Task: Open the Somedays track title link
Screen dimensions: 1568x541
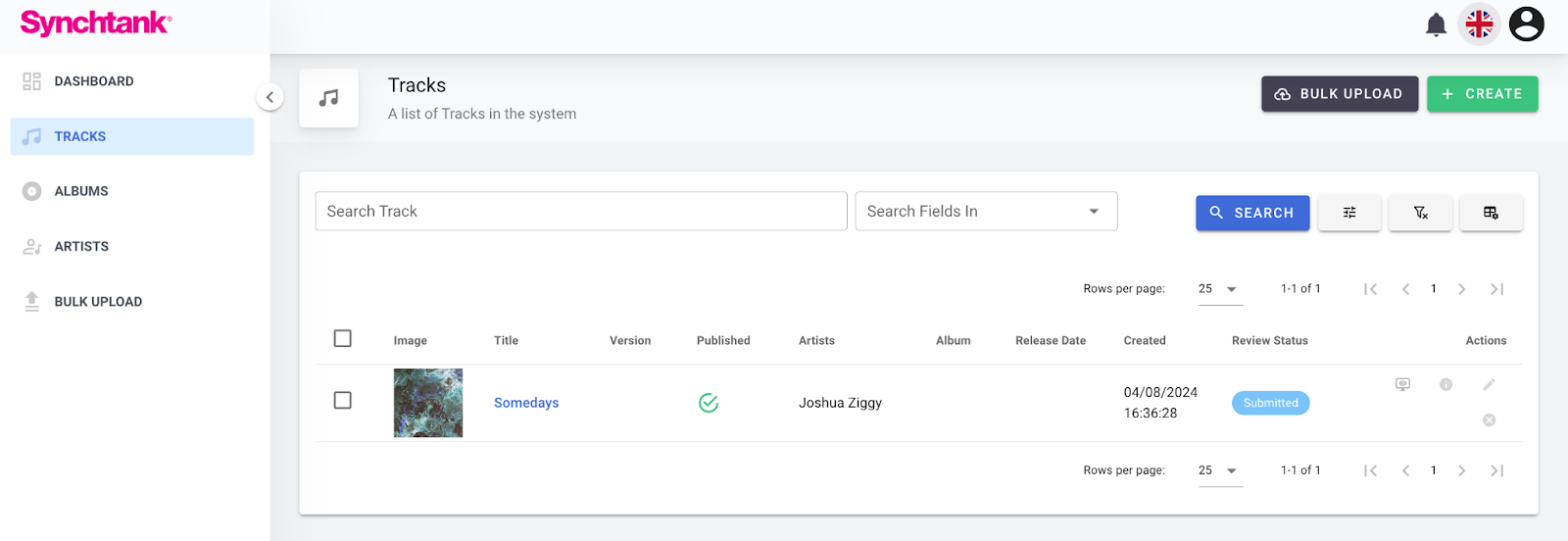Action: (x=526, y=403)
